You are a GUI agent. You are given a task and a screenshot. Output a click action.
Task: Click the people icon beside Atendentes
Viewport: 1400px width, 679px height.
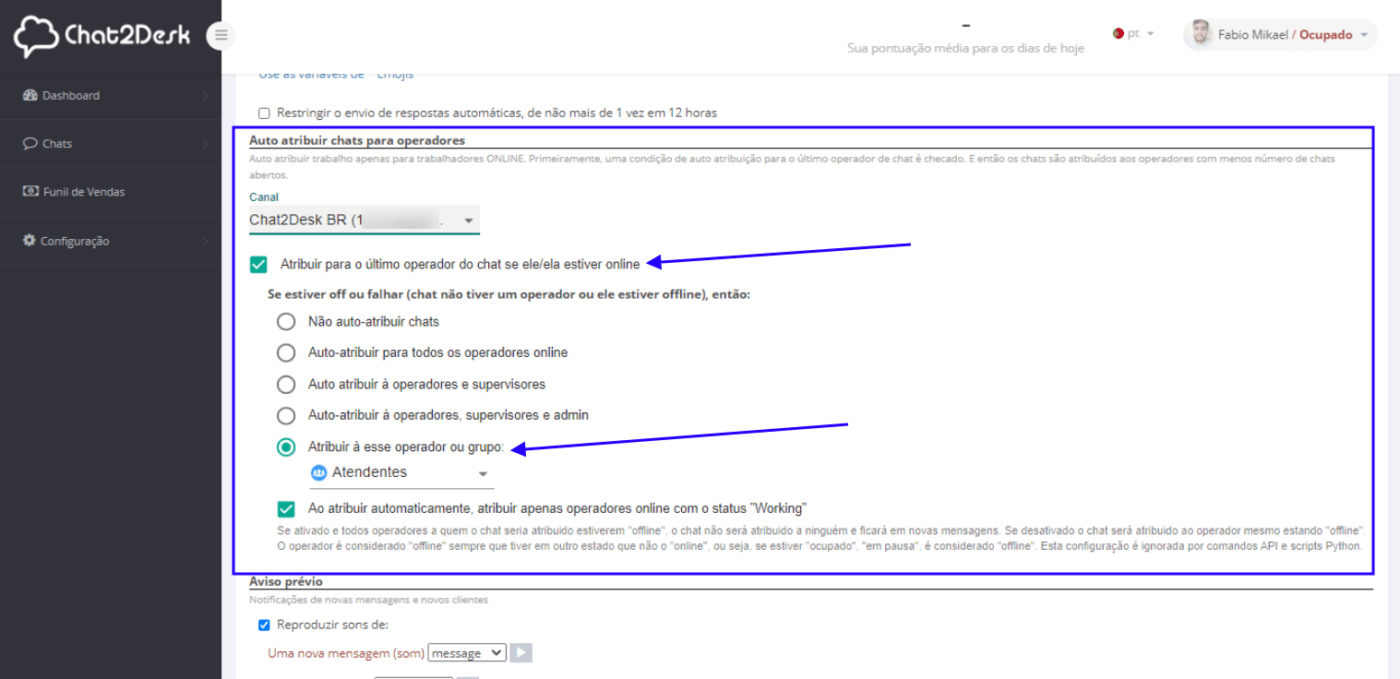pos(319,472)
